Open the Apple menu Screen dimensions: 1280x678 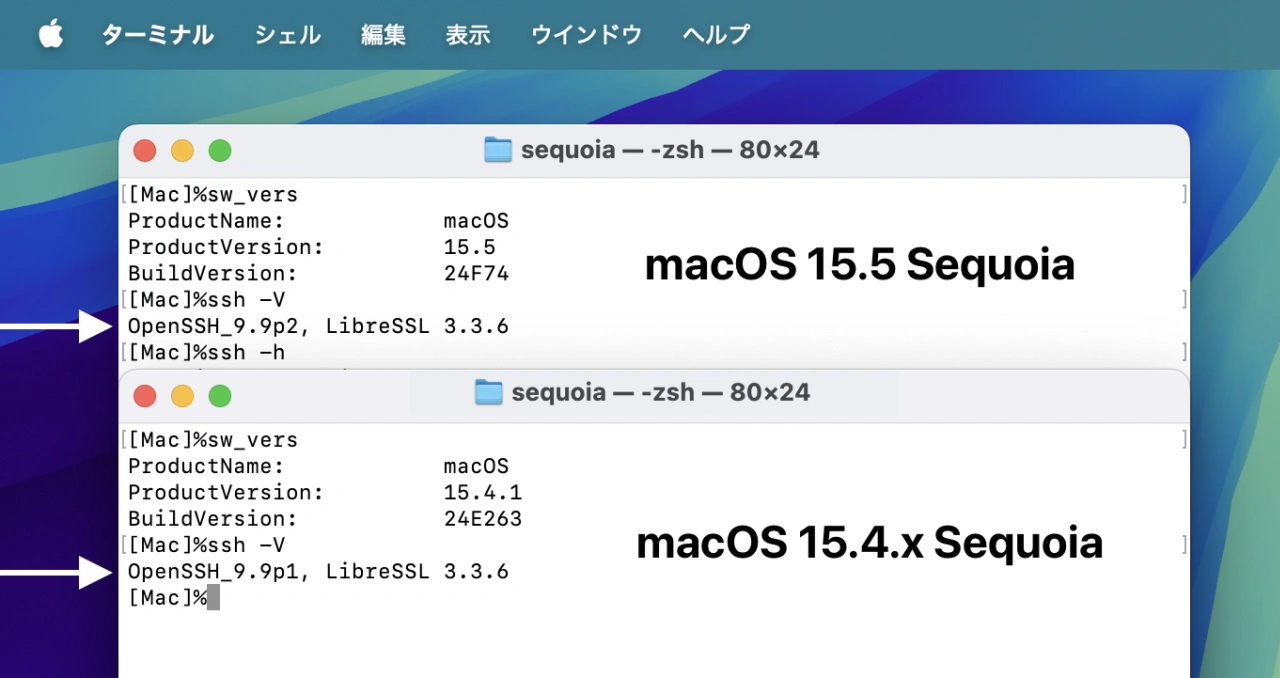[x=50, y=35]
